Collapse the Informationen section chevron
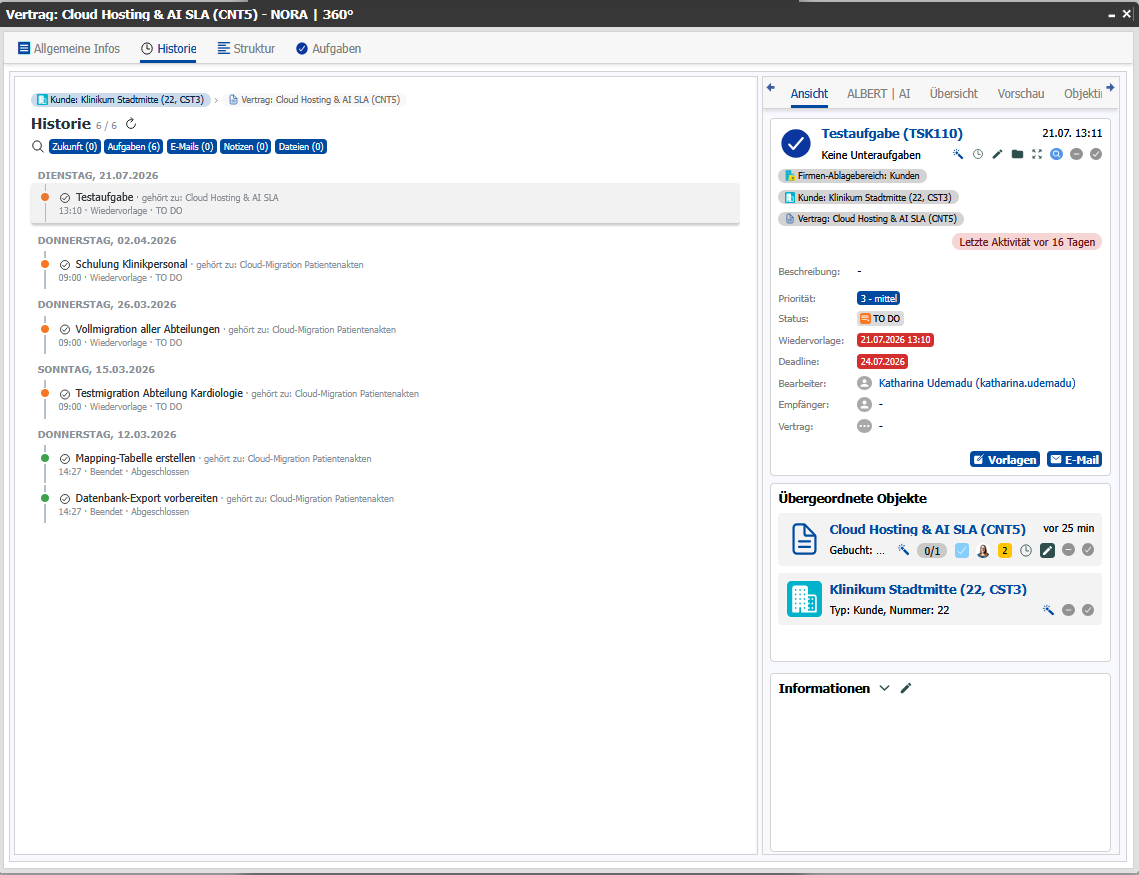 point(884,688)
